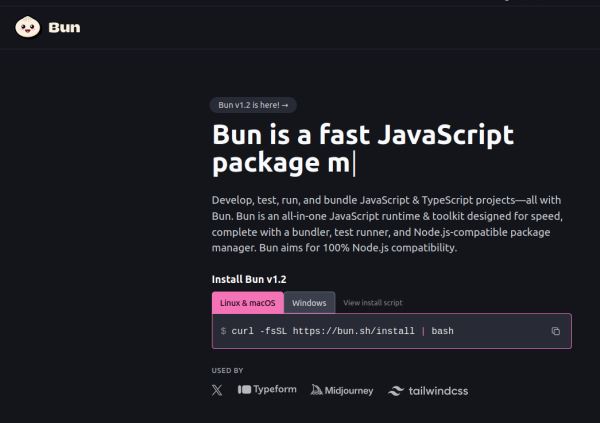Click the arrow in the v1.2 badge
This screenshot has height=423, width=600.
[x=286, y=105]
